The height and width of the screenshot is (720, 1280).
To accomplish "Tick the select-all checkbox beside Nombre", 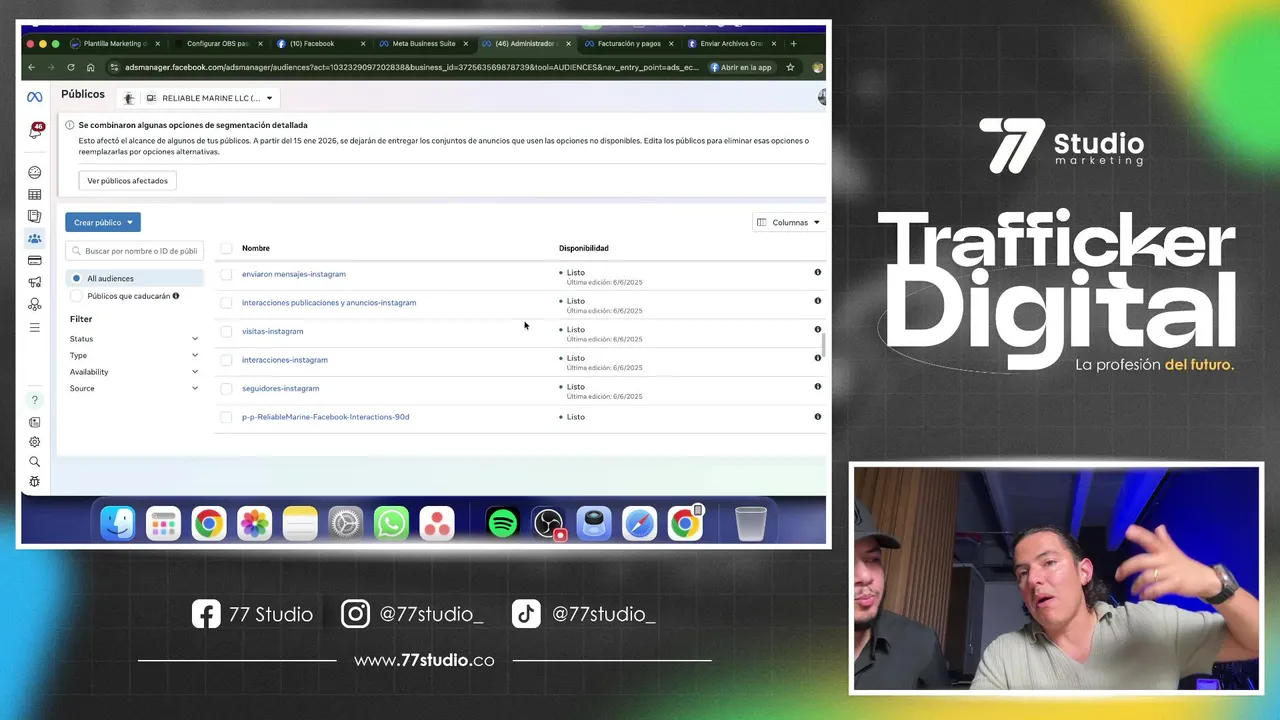I will coord(226,248).
